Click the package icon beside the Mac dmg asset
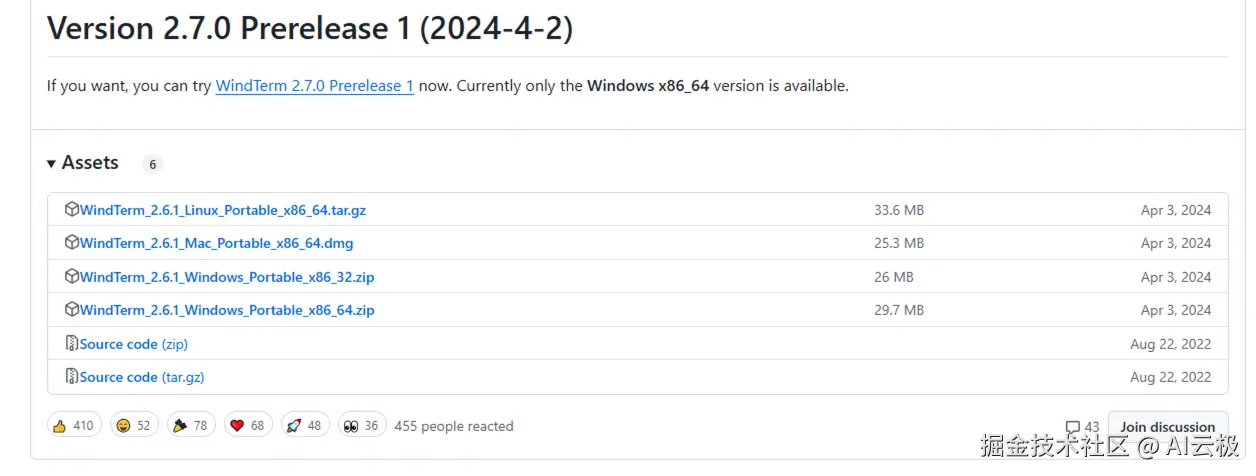The width and height of the screenshot is (1256, 476). (x=72, y=243)
